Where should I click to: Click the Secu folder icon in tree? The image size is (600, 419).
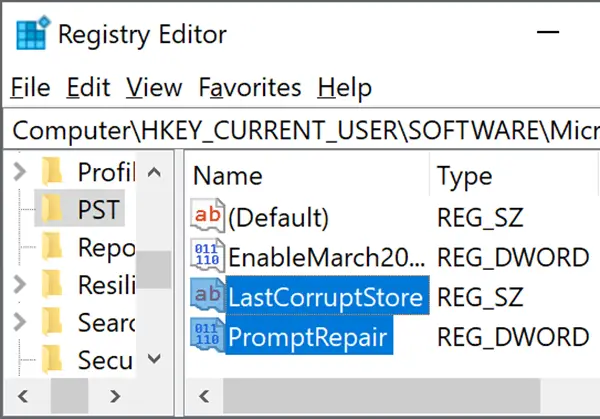click(52, 360)
